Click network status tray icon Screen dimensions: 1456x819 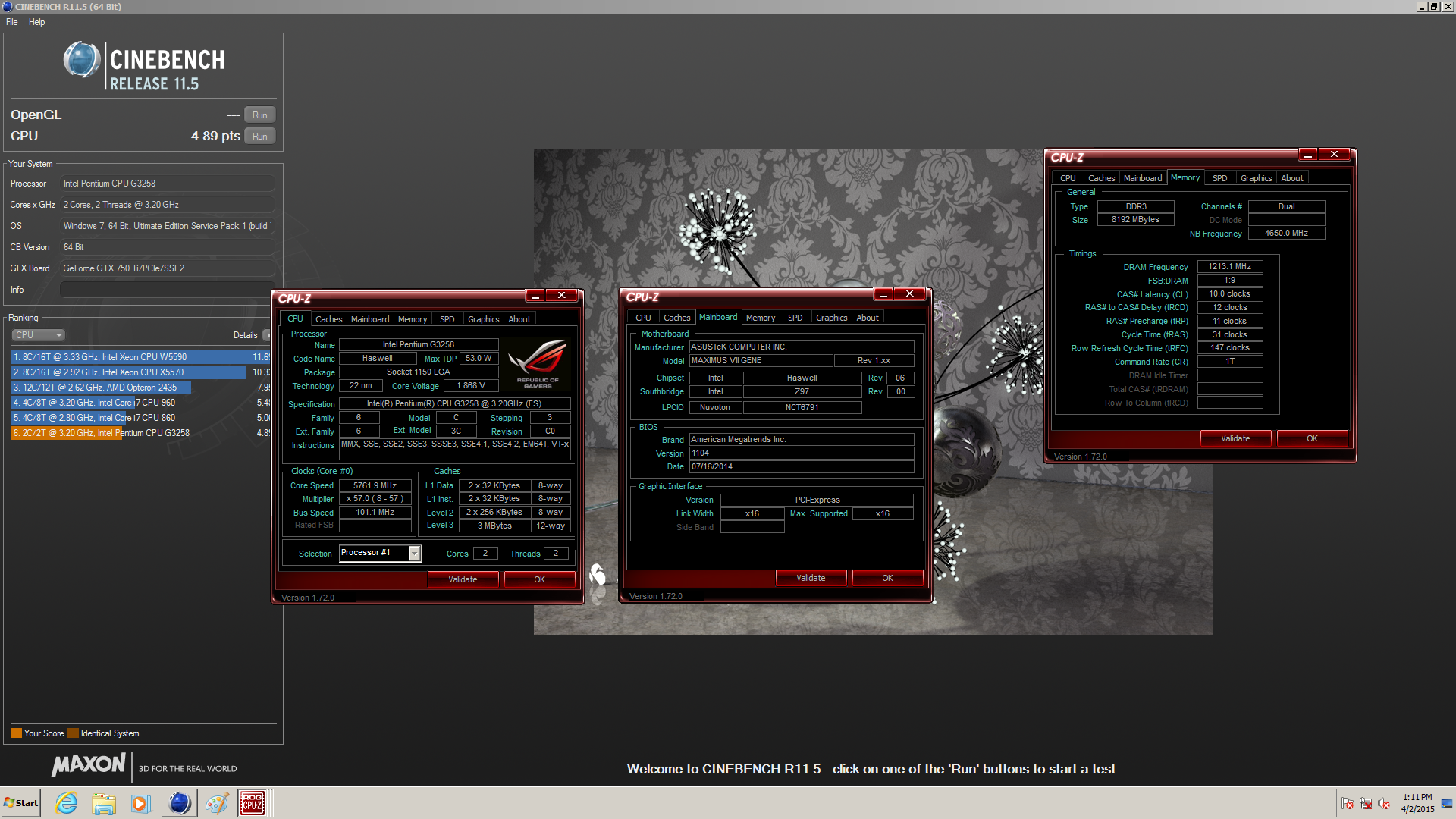(1366, 803)
